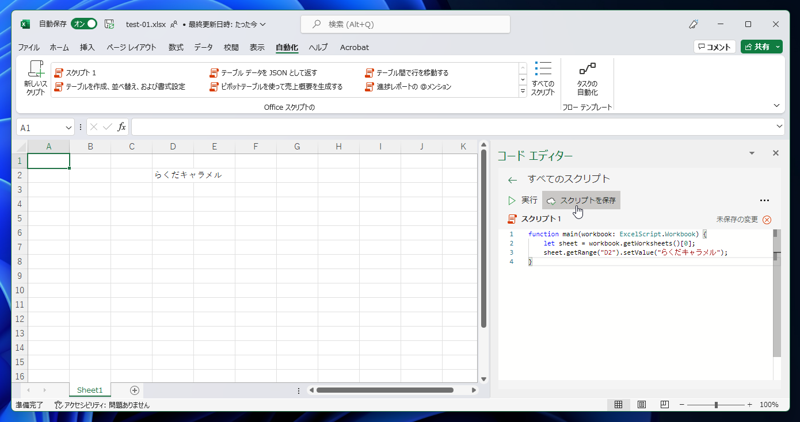800x422 pixels.
Task: Click the 100% zoom level
Action: [769, 405]
